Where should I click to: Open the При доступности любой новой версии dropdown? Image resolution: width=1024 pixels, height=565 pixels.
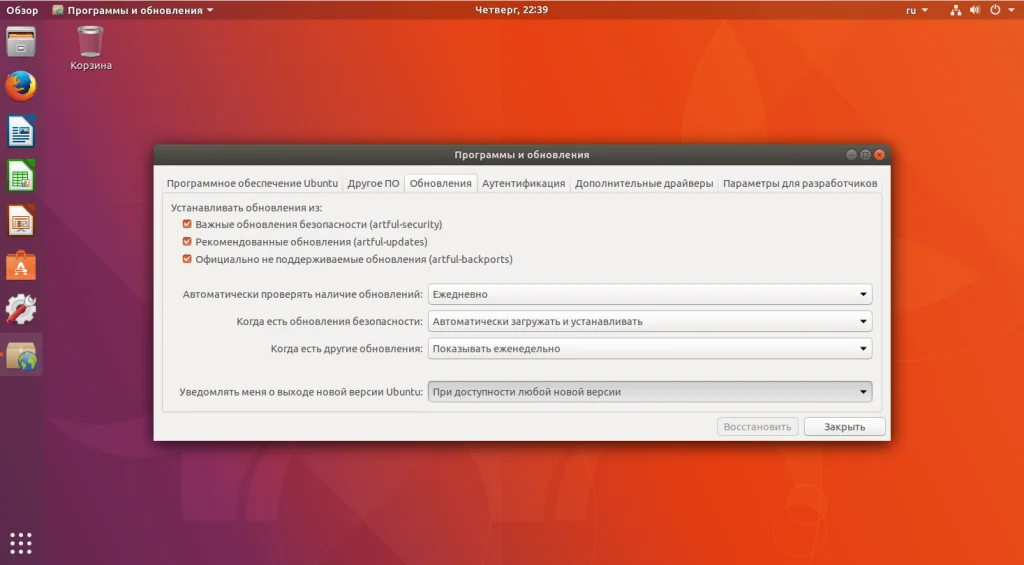(650, 392)
